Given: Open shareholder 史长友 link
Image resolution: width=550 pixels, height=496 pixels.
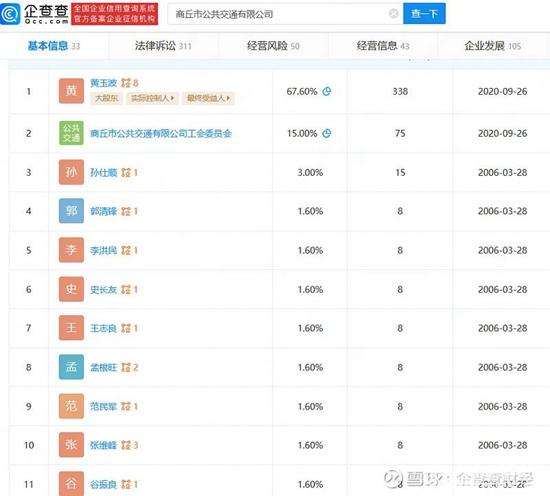Looking at the screenshot, I should [103, 289].
